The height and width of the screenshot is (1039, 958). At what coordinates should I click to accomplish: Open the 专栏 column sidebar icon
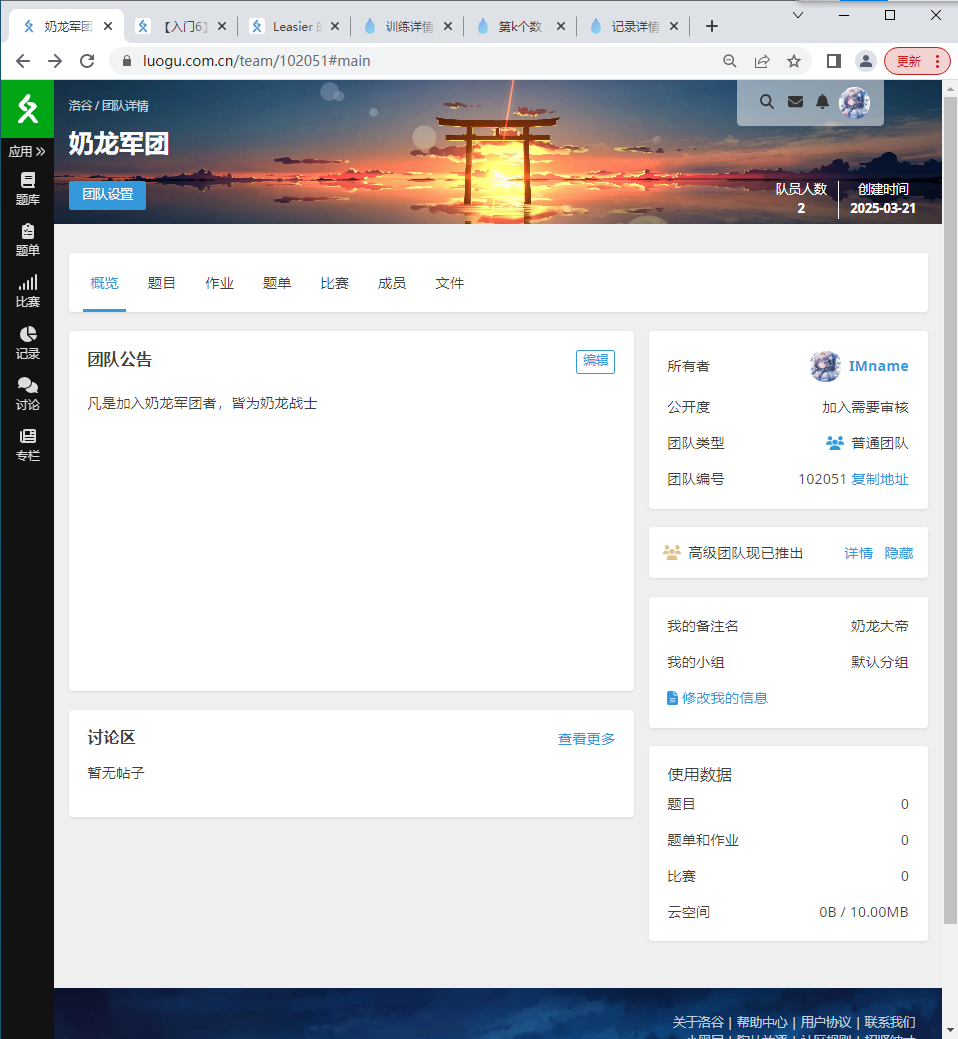coord(27,445)
